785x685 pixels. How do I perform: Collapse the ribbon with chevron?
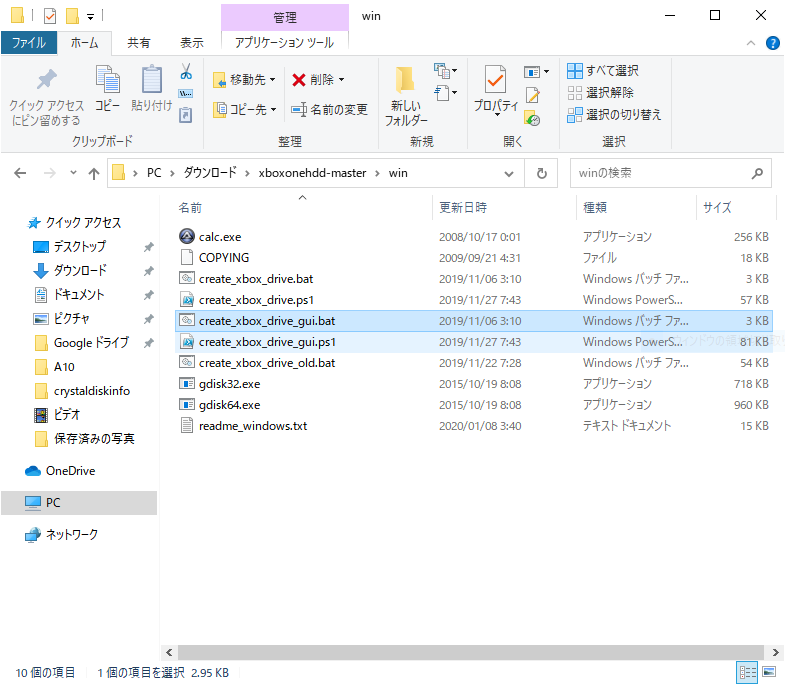[x=750, y=43]
